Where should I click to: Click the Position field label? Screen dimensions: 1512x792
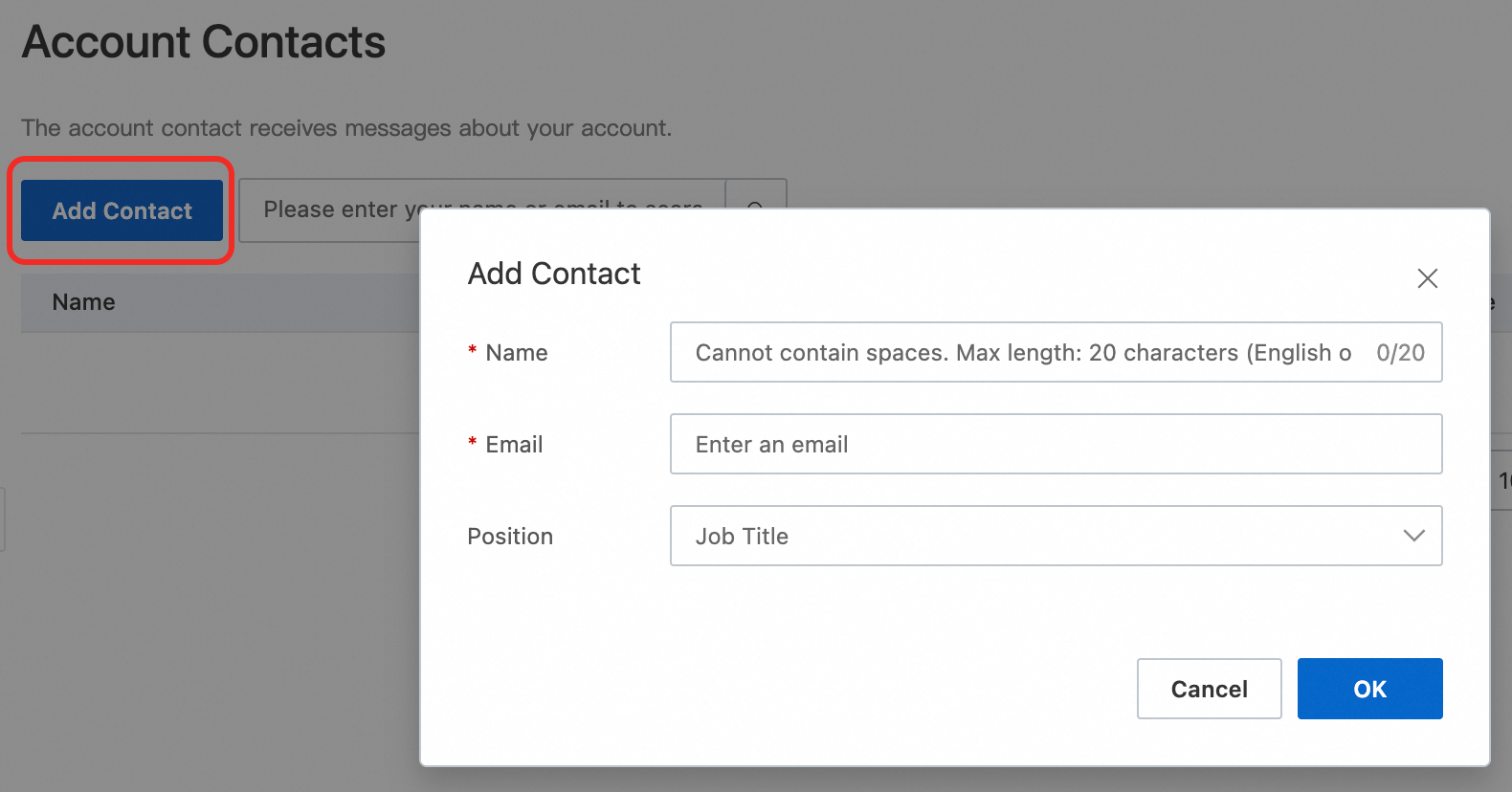(x=510, y=537)
